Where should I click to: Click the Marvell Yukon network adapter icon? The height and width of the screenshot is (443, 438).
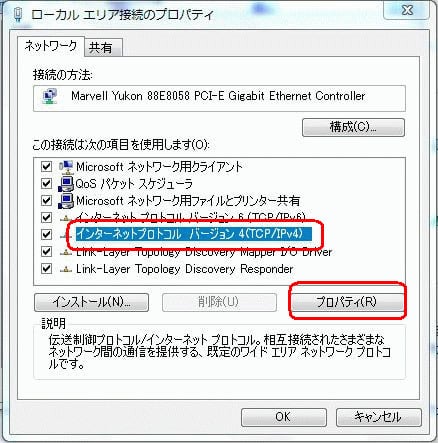(50, 97)
